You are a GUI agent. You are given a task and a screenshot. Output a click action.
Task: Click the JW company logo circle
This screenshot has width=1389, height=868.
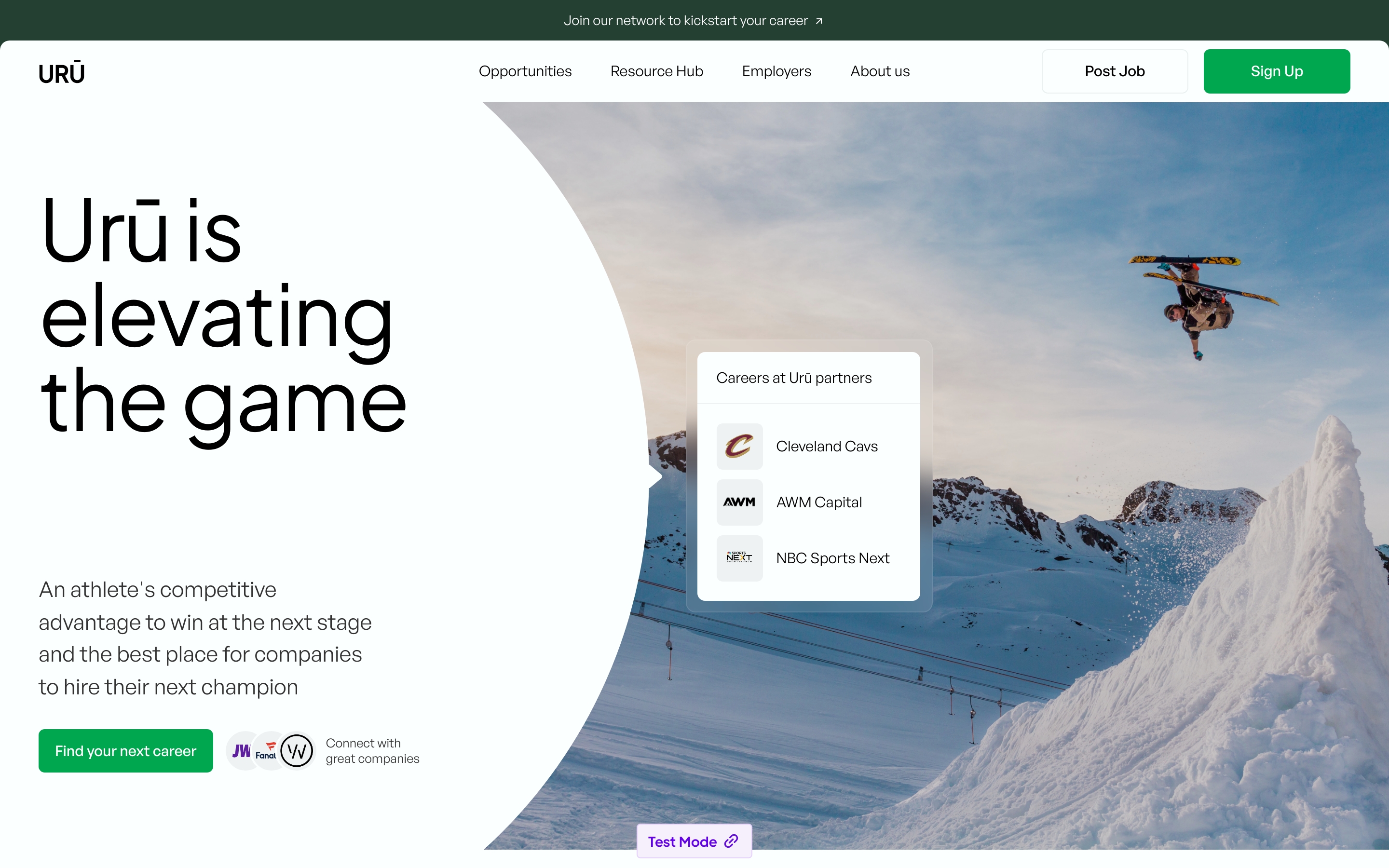(x=241, y=751)
